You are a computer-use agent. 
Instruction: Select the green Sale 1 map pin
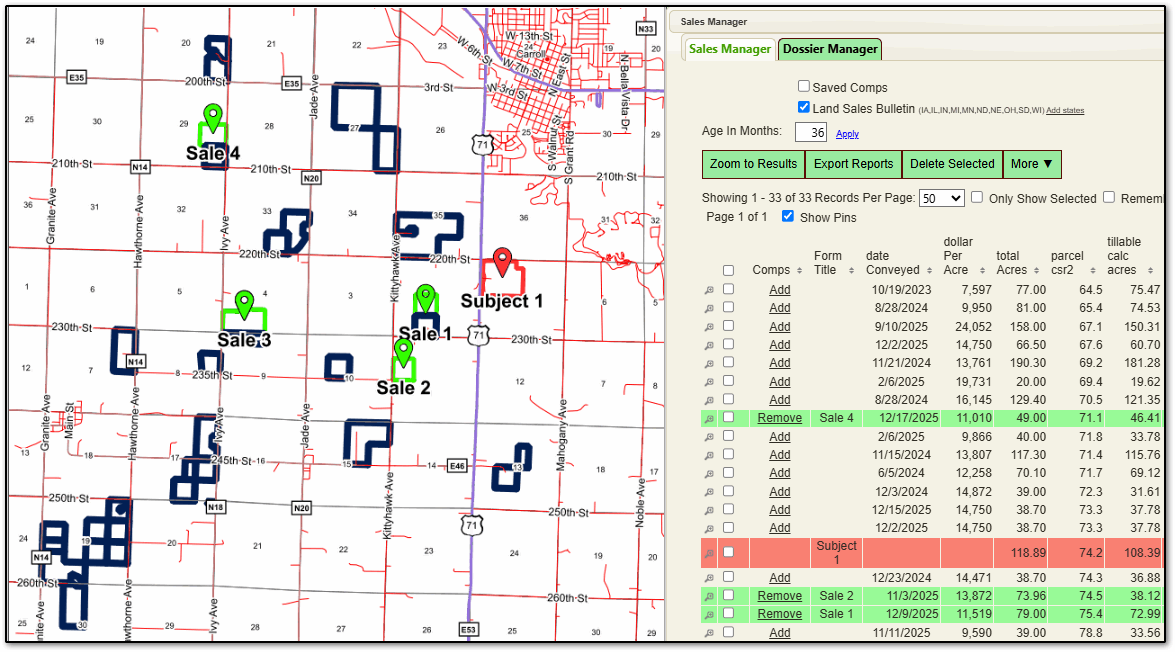(x=426, y=299)
